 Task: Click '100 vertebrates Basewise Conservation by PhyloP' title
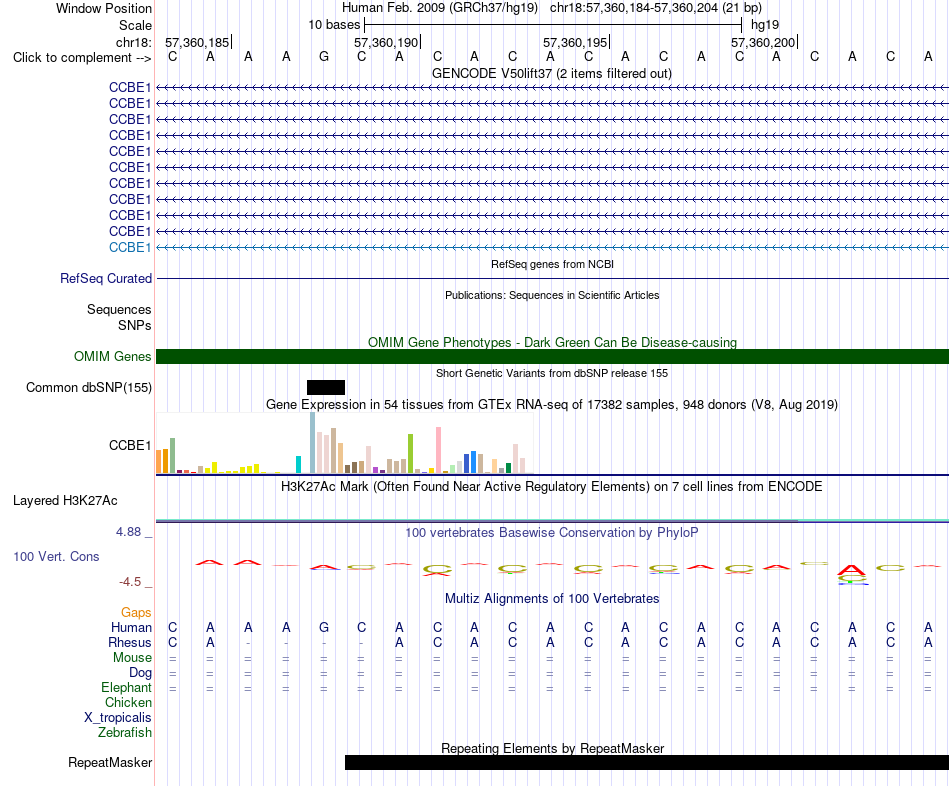552,533
